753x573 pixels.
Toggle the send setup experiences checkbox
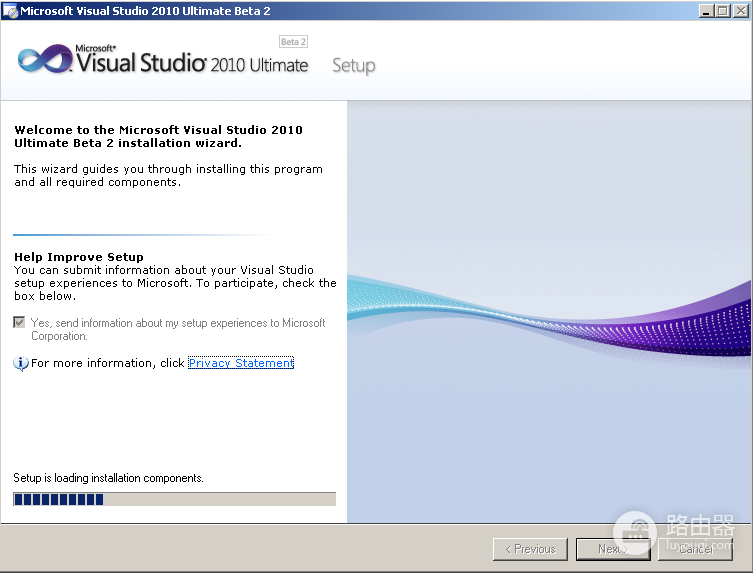click(x=19, y=322)
